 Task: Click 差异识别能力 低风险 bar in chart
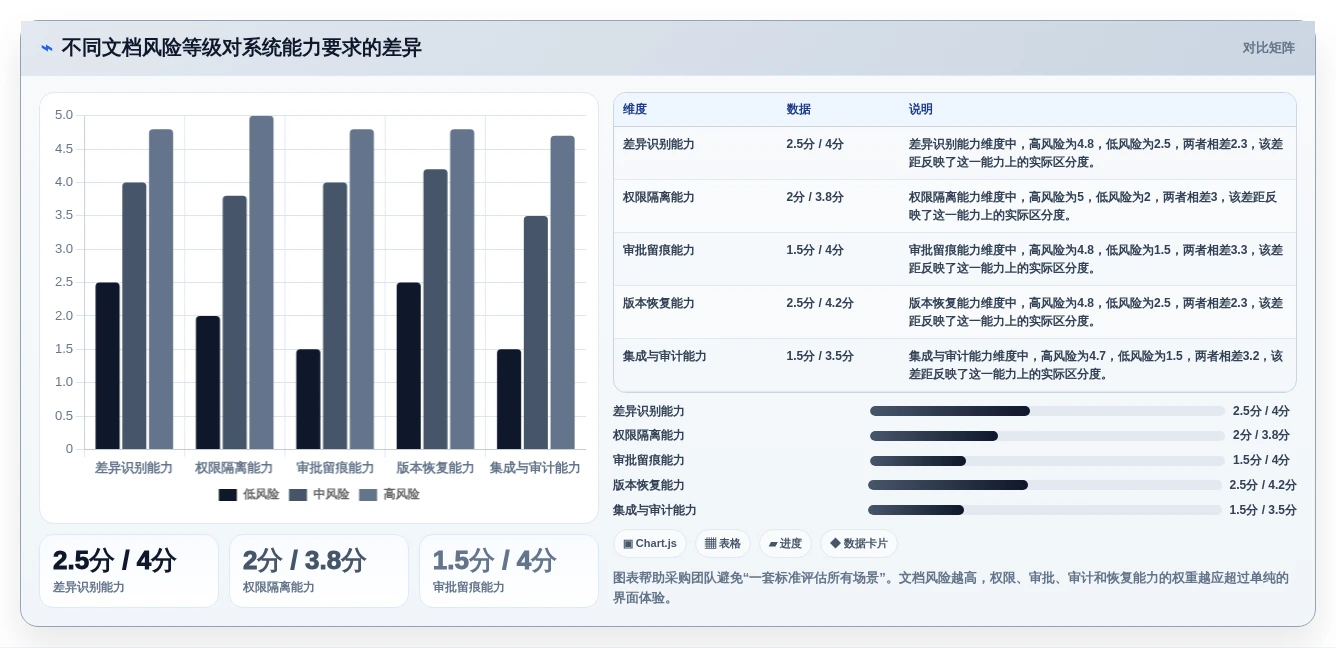[107, 366]
